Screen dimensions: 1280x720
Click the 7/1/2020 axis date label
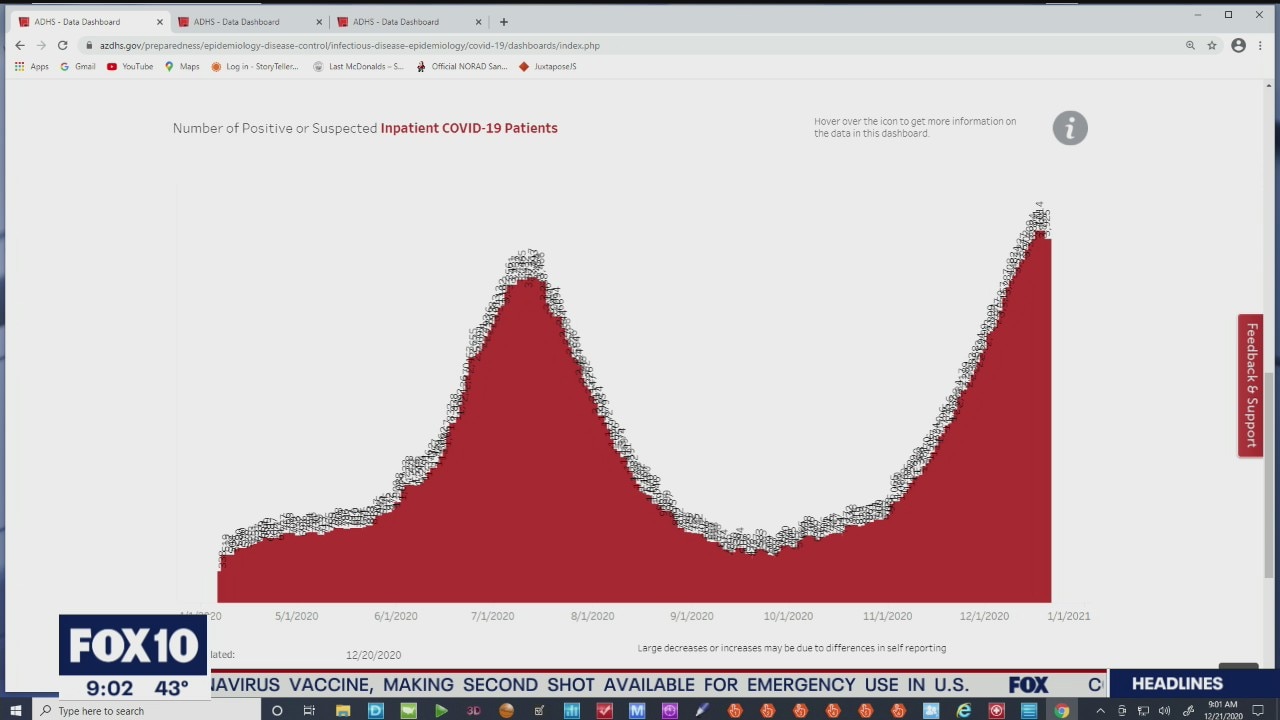(x=492, y=616)
